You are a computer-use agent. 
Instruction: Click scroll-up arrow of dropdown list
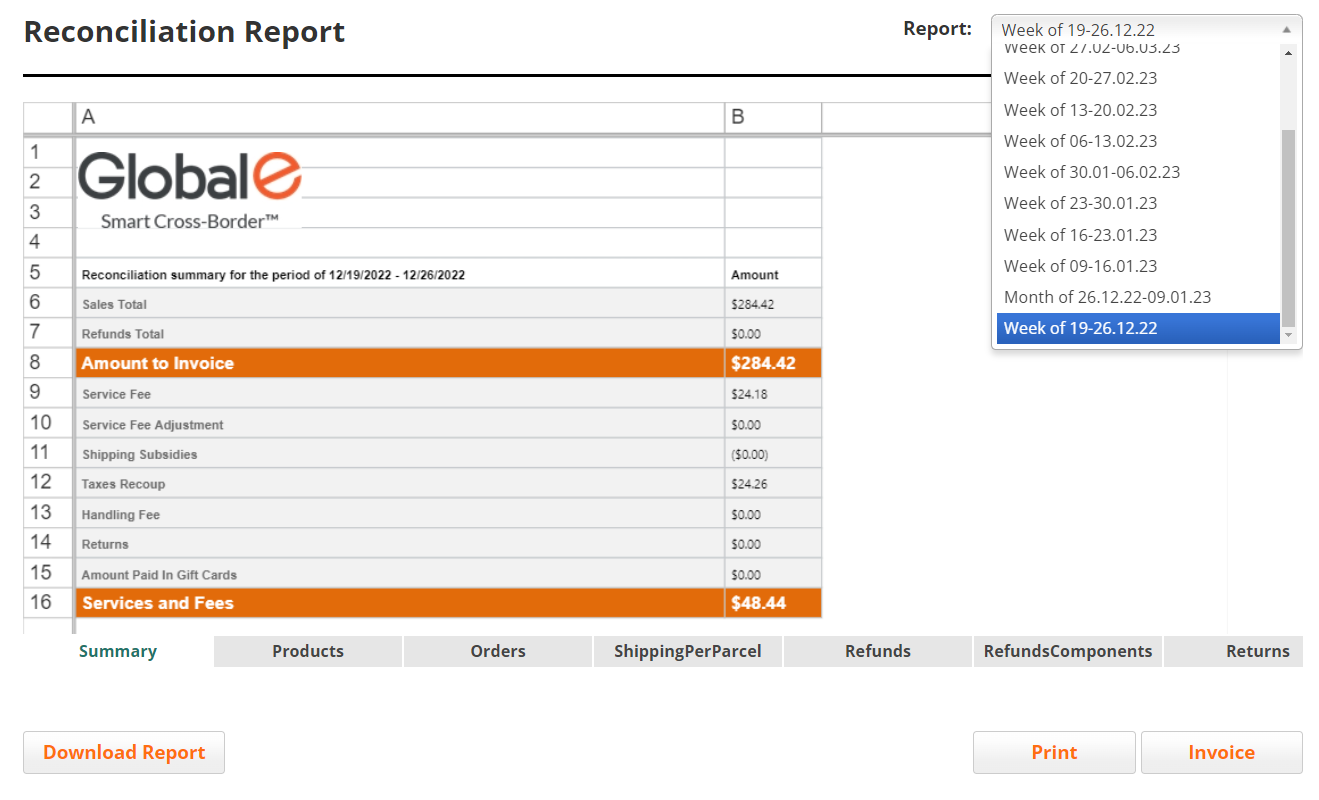point(1288,53)
